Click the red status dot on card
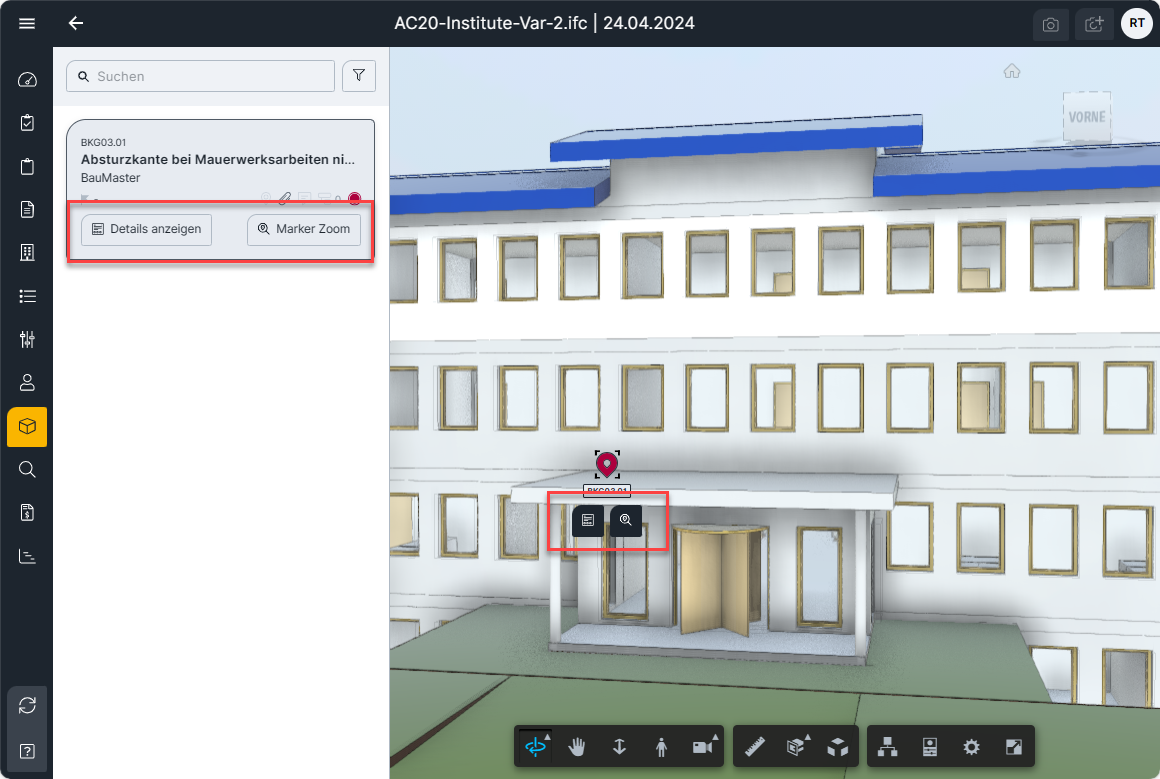Image resolution: width=1160 pixels, height=779 pixels. point(354,198)
